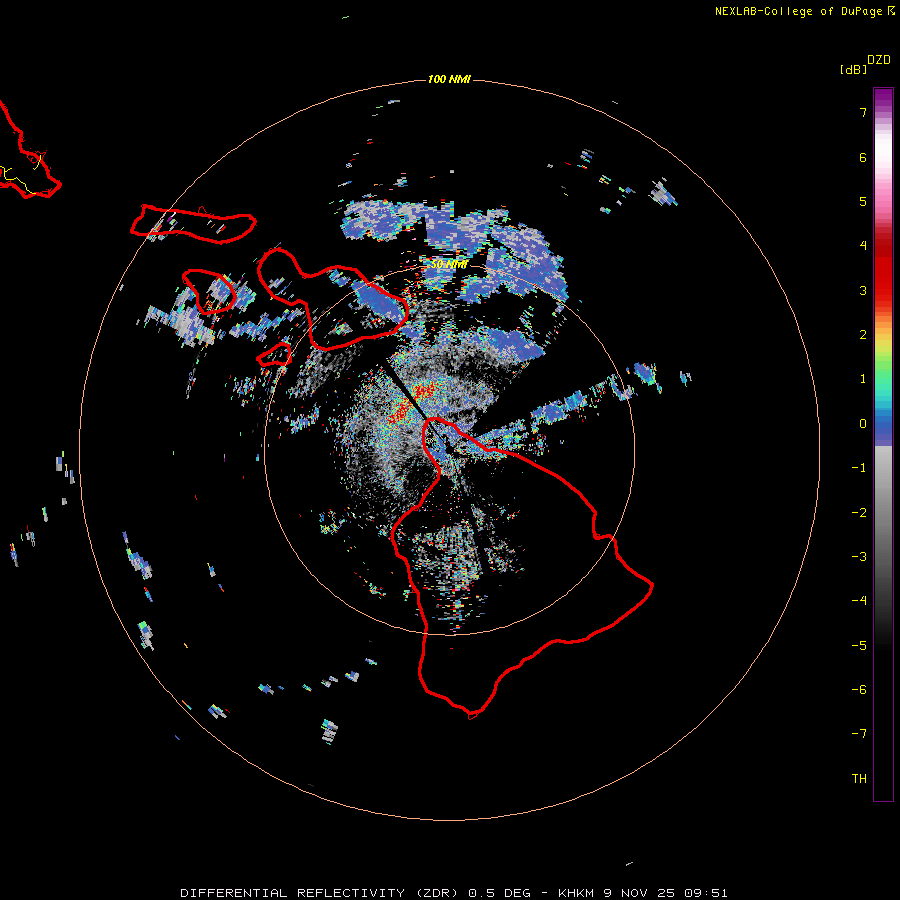Viewport: 900px width, 900px height.
Task: Click the -5 value on the color scale
Action: point(859,646)
